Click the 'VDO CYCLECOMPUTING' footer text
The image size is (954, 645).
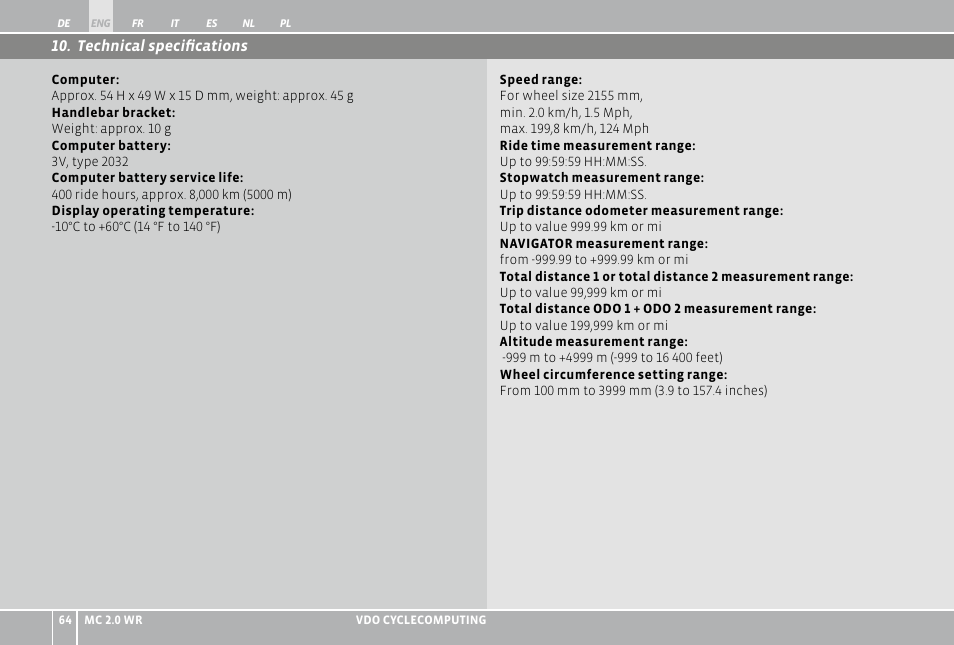click(x=421, y=620)
